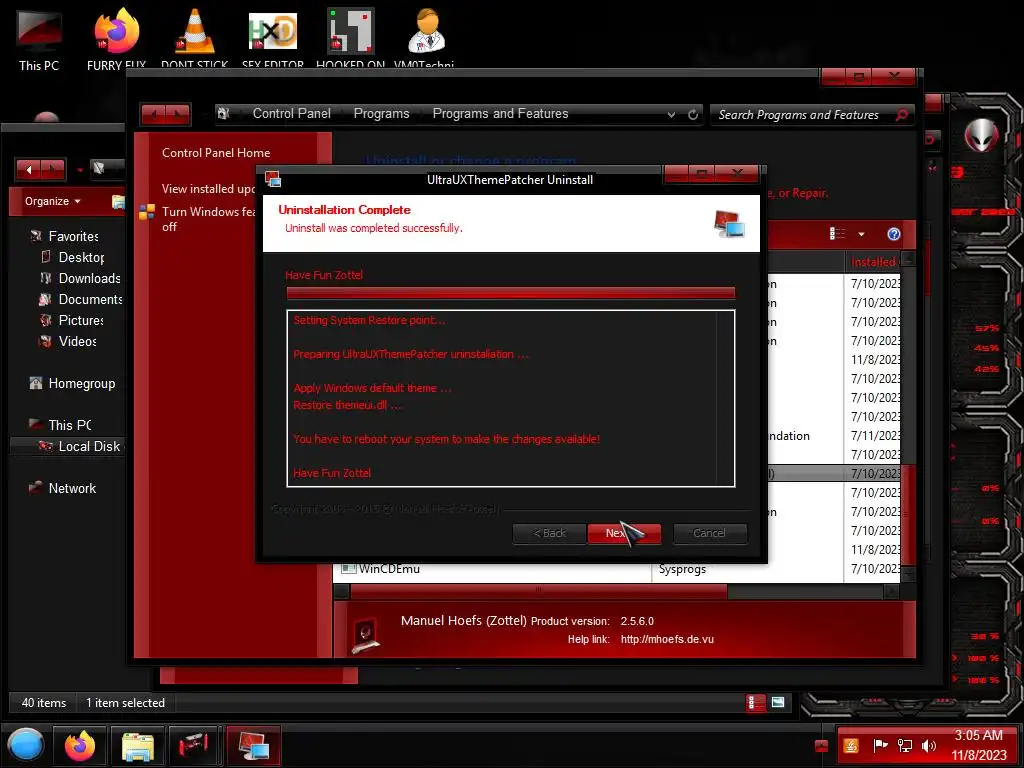Click Programs breadcrumb segment
The width and height of the screenshot is (1024, 768).
pos(381,114)
